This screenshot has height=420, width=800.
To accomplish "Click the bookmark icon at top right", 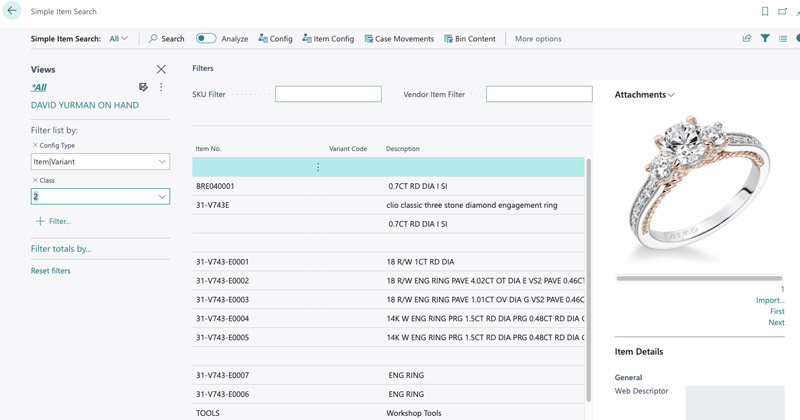I will click(765, 12).
